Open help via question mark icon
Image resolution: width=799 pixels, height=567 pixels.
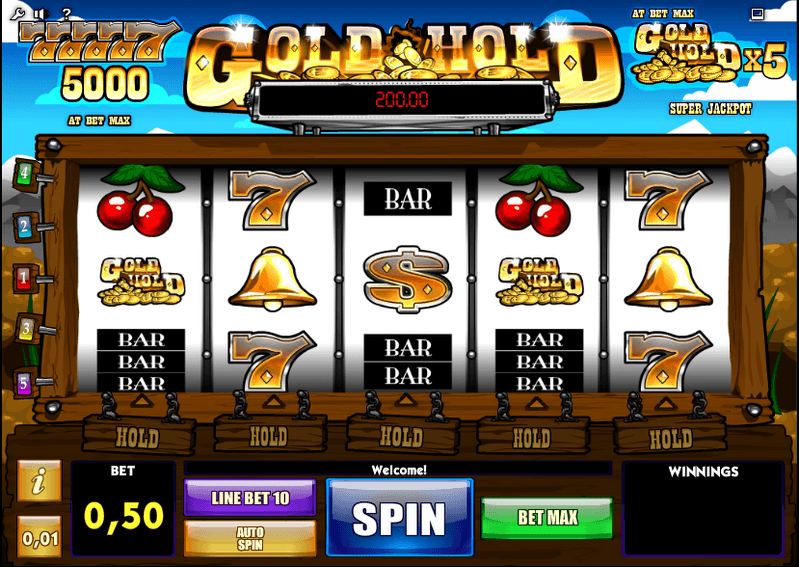coord(67,14)
